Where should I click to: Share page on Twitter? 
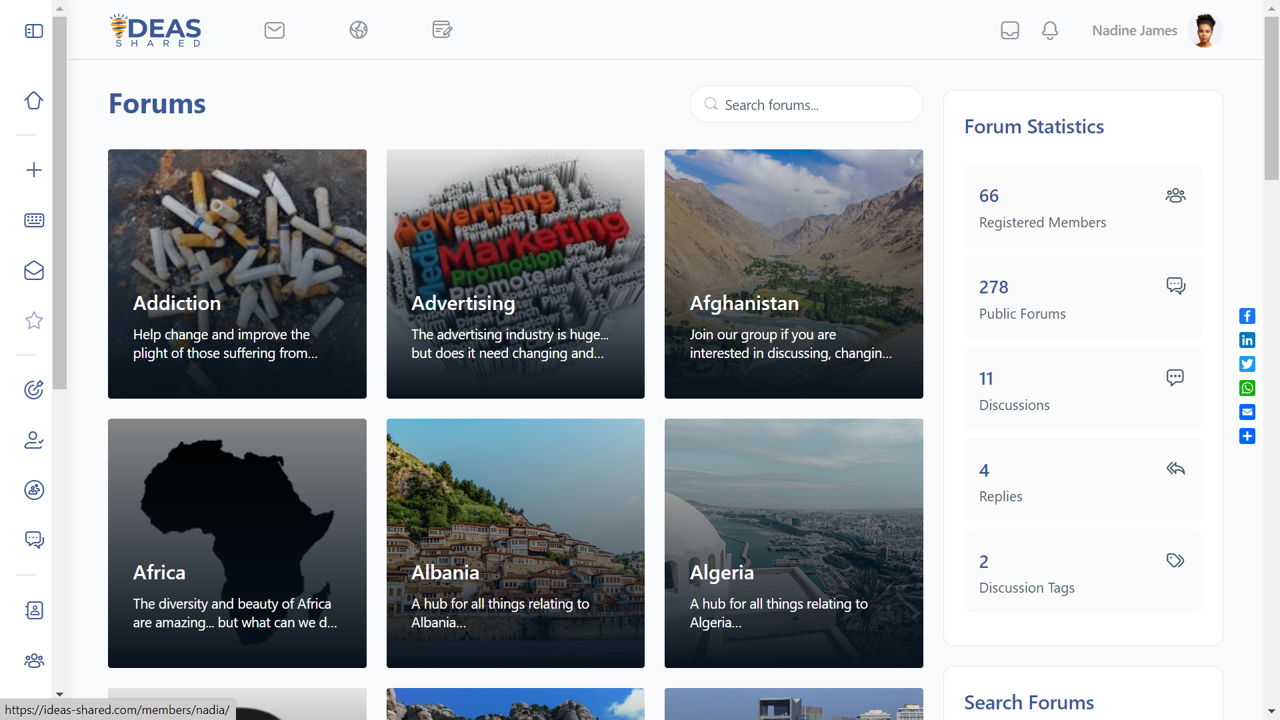pyautogui.click(x=1247, y=364)
